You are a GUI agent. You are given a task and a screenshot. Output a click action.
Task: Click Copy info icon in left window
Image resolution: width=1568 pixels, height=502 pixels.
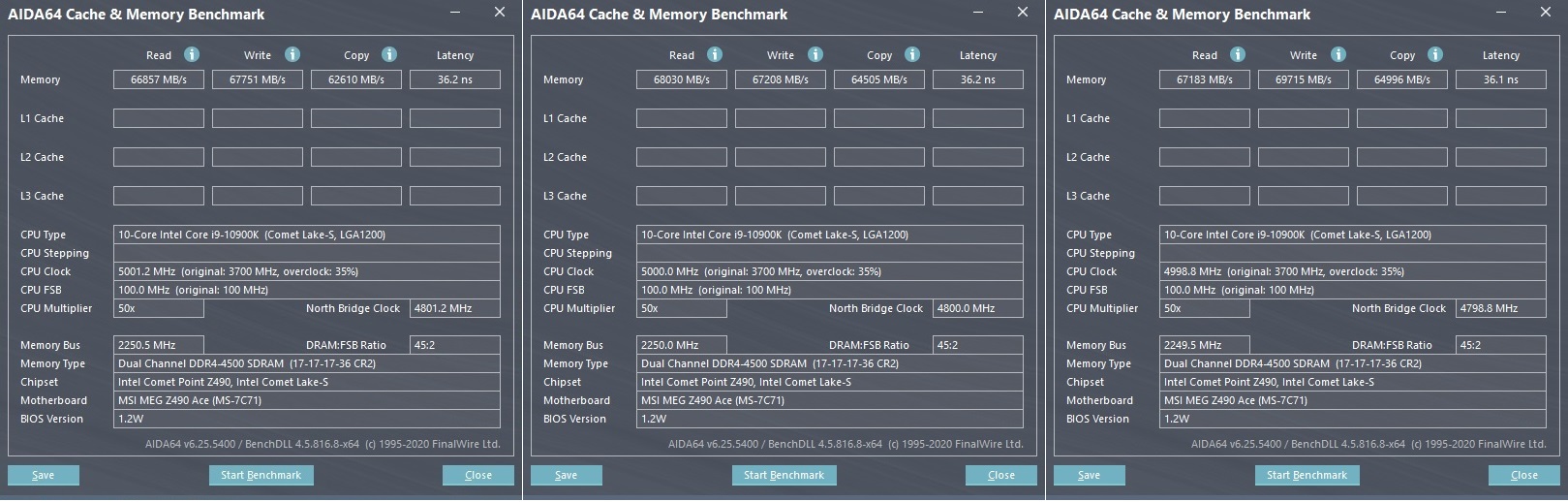click(x=389, y=54)
